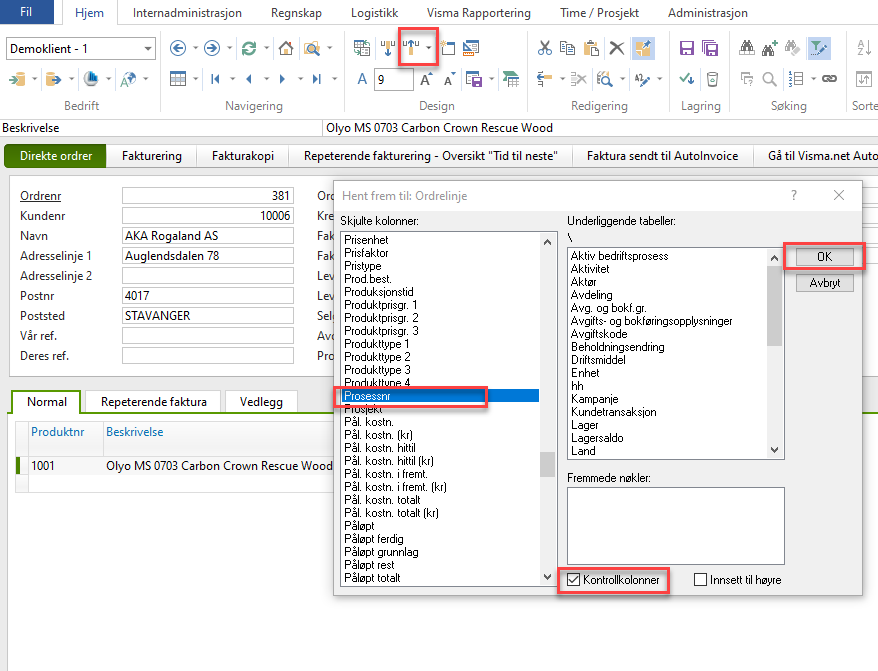Image resolution: width=878 pixels, height=671 pixels.
Task: Open the Vedlegg sub-tab
Action: click(261, 402)
